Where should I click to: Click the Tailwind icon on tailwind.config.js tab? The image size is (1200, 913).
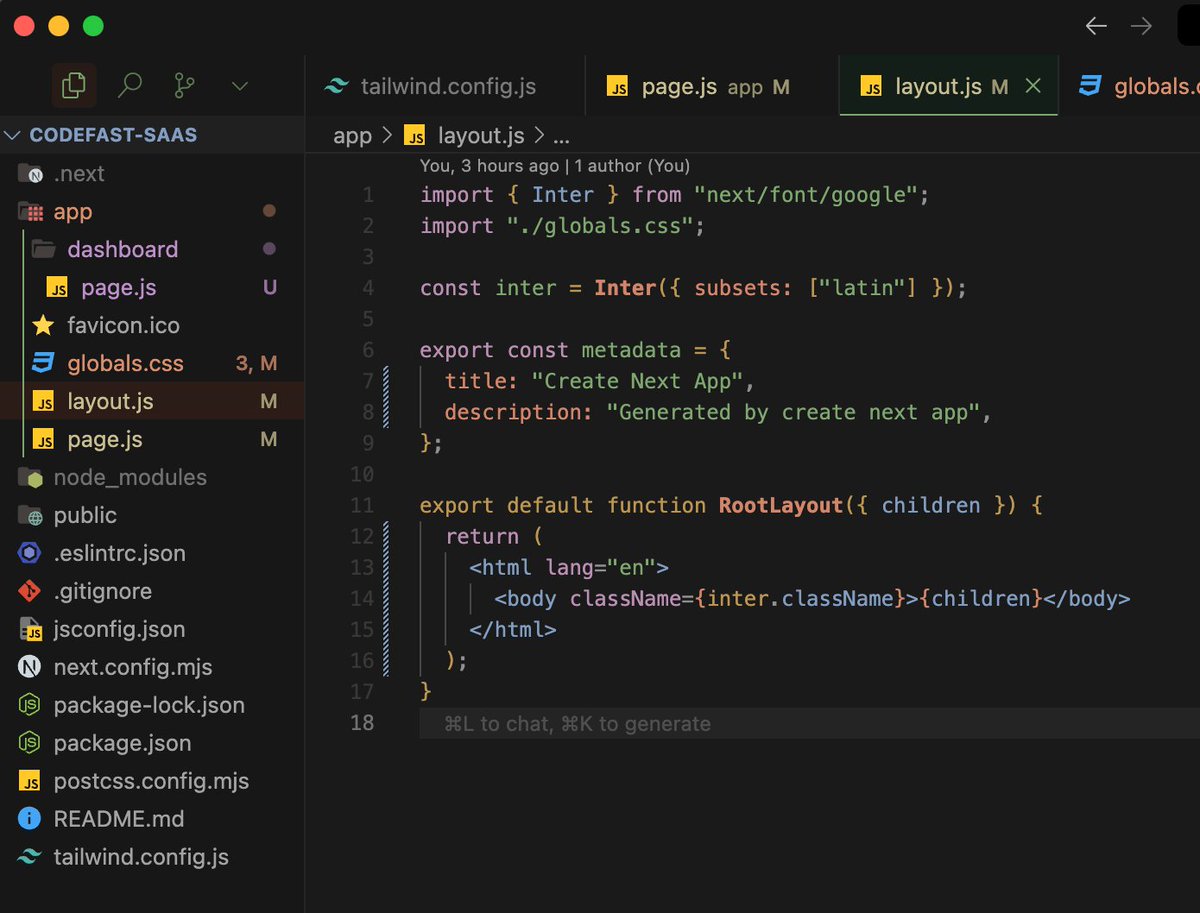click(334, 86)
